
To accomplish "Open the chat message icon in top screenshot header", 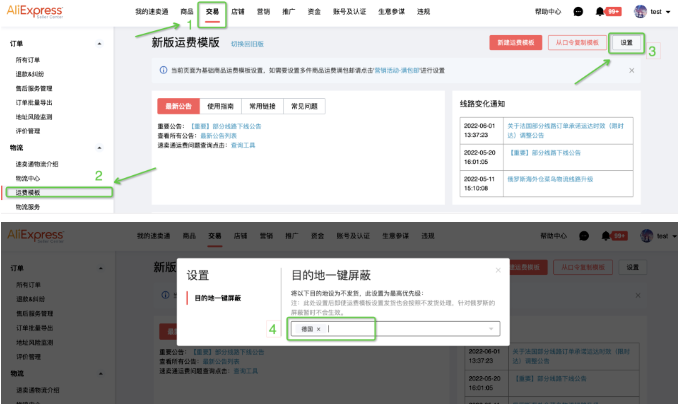I will tap(578, 12).
